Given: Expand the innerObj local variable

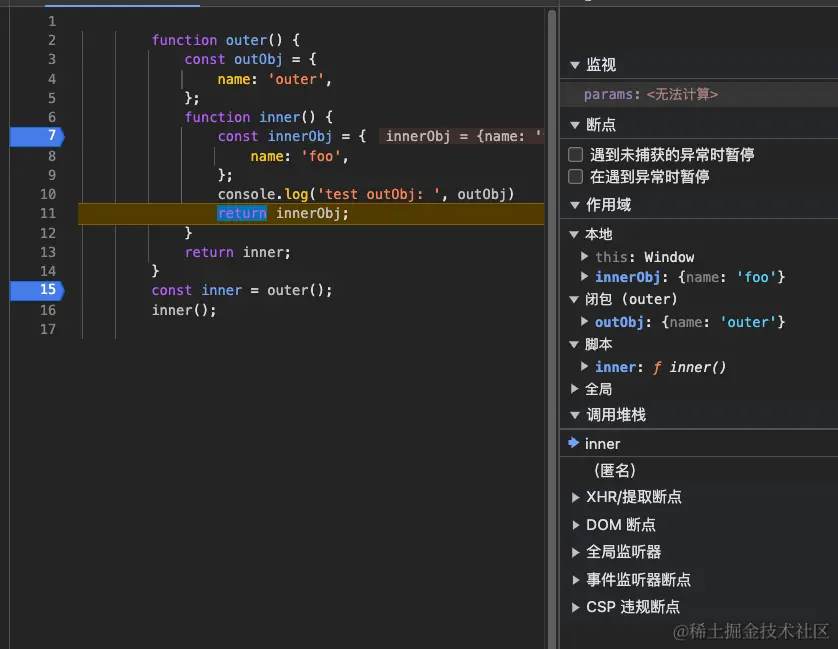Looking at the screenshot, I should coord(585,277).
